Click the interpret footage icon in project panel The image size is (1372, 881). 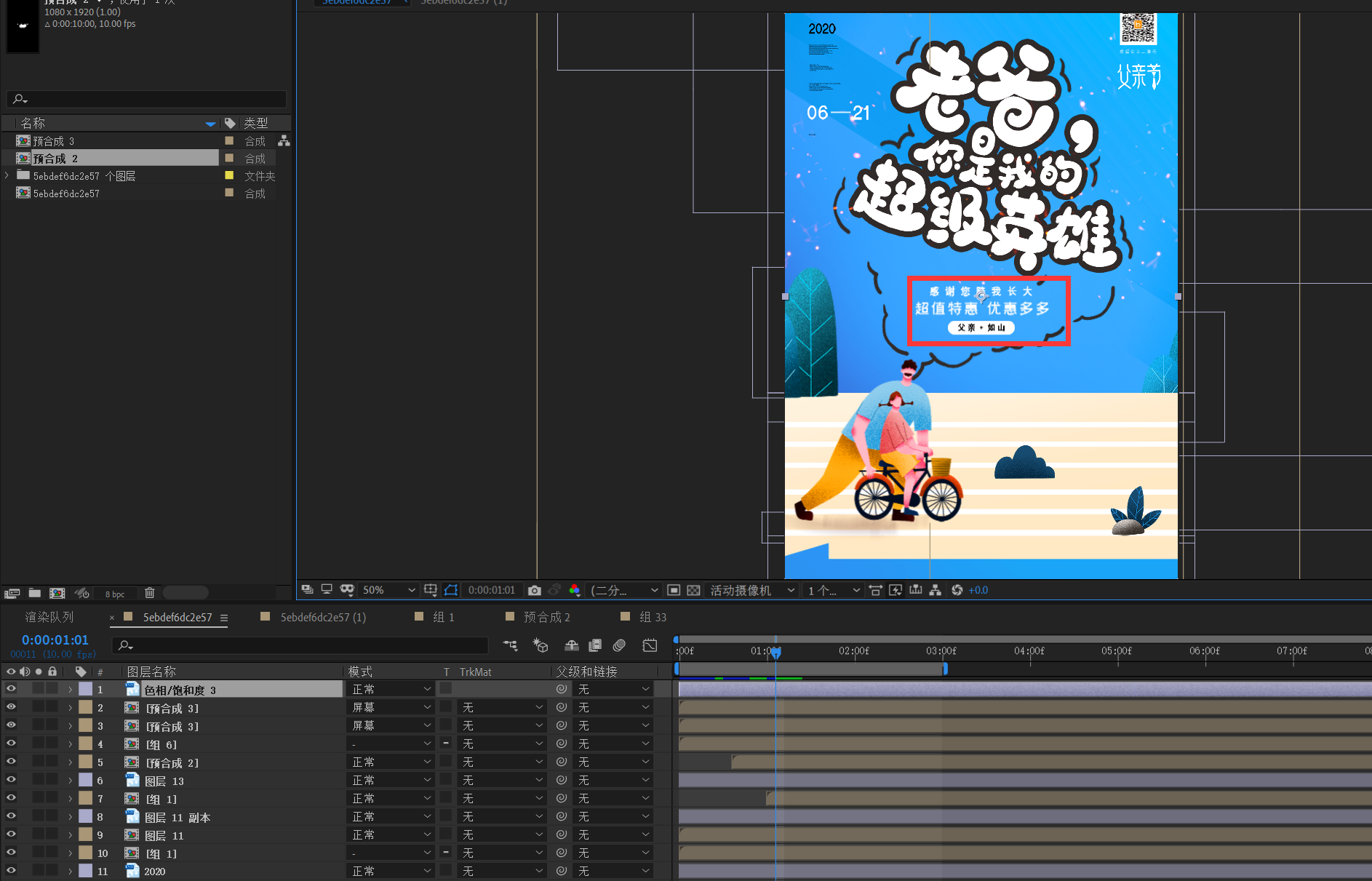pos(12,593)
